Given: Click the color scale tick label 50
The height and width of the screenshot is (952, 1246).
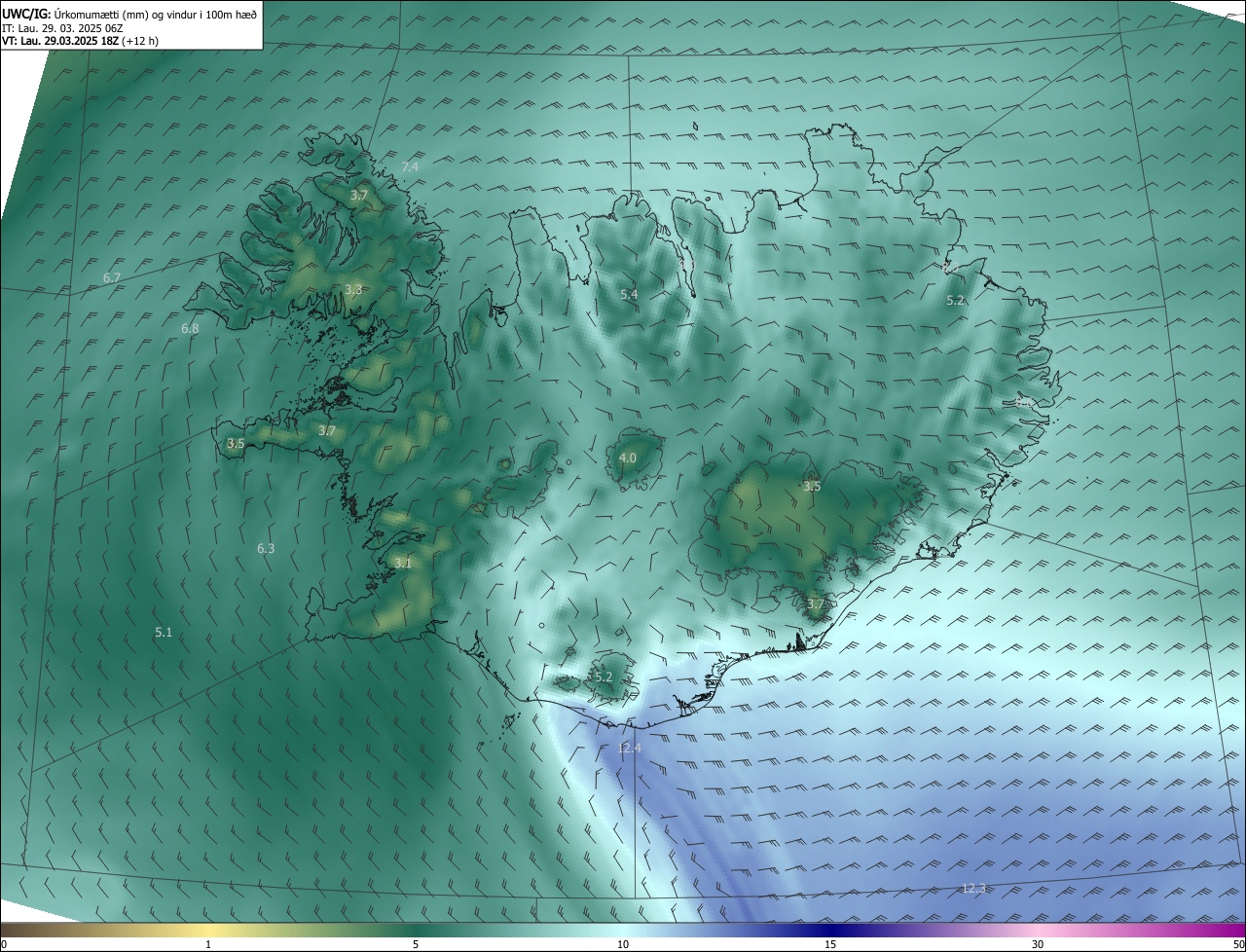Looking at the screenshot, I should 1238,944.
